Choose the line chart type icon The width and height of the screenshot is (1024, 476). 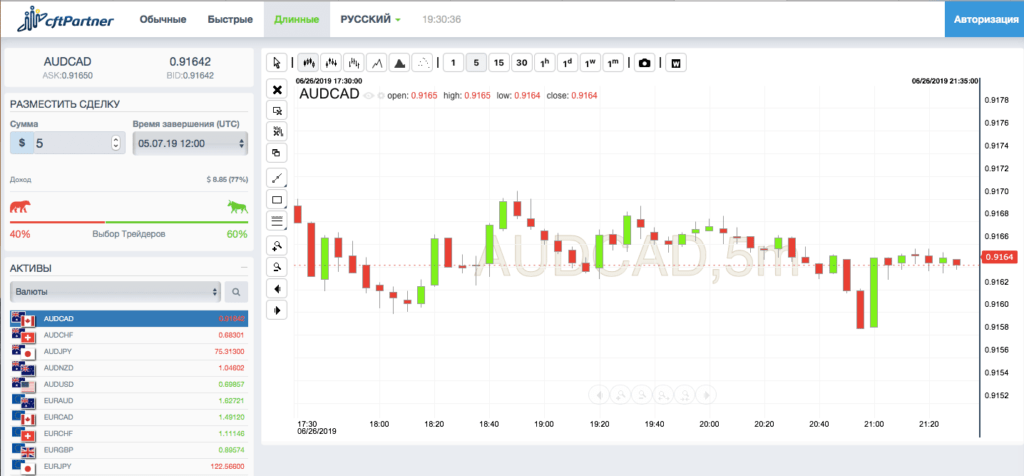point(377,63)
